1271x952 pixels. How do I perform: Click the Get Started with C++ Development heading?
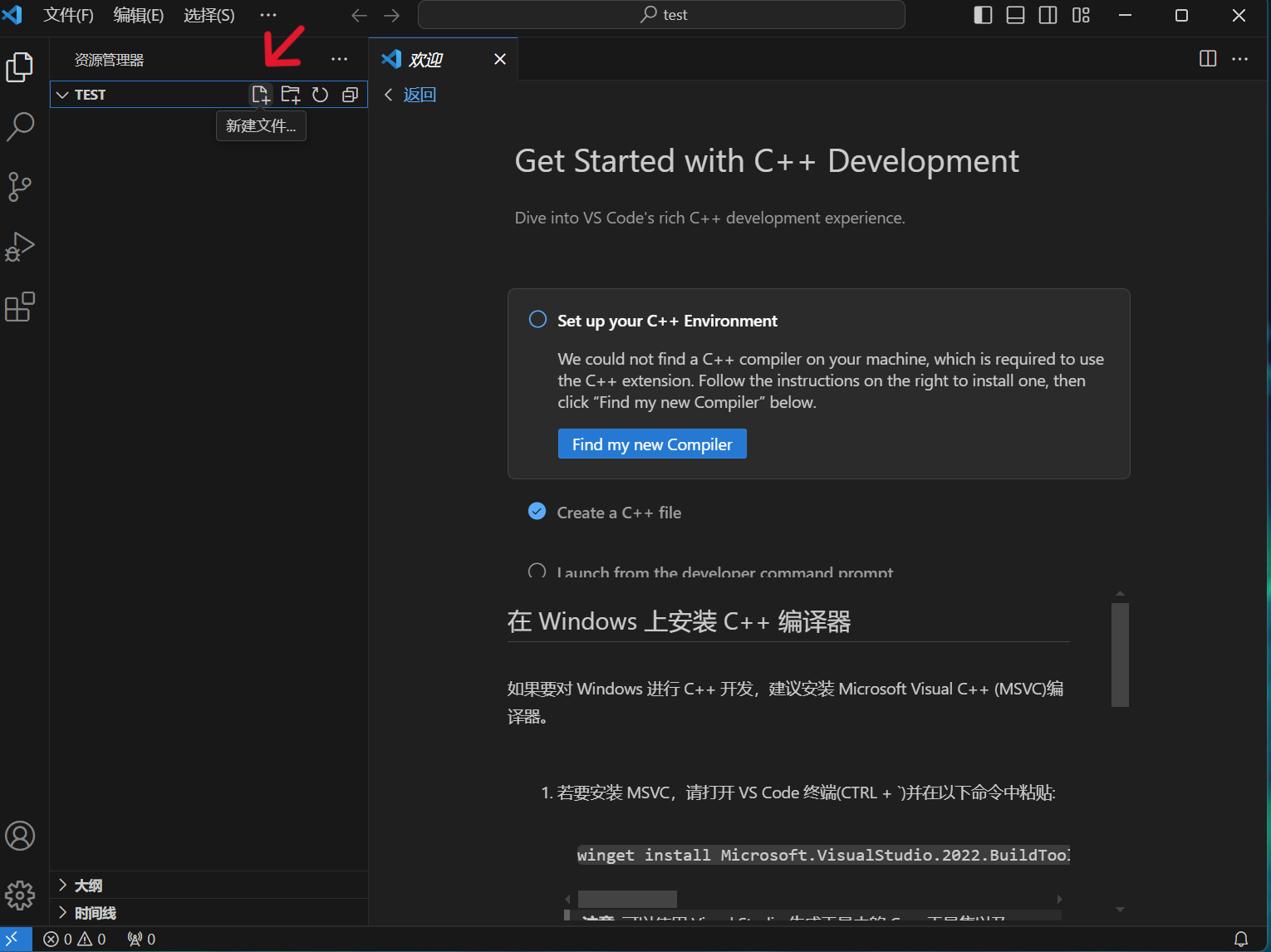click(x=767, y=161)
